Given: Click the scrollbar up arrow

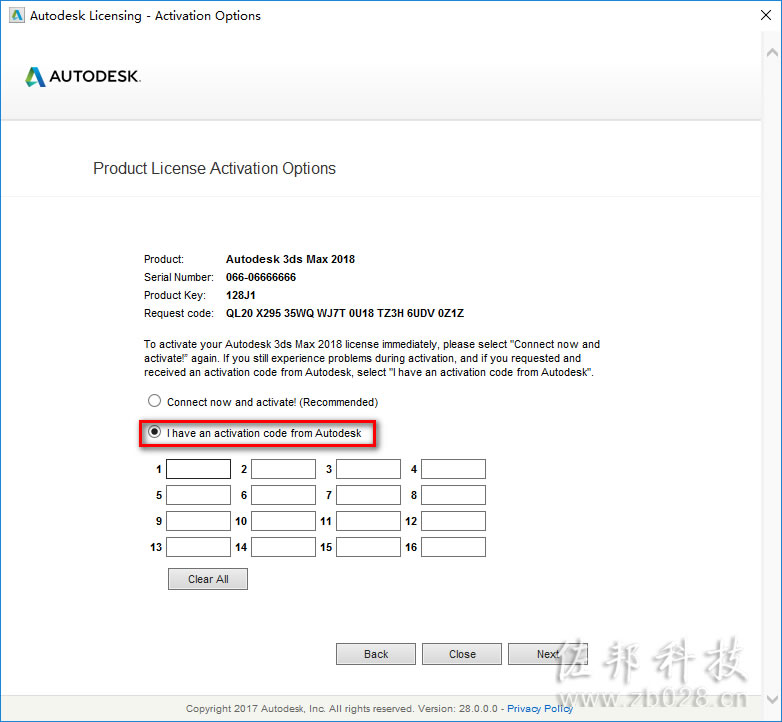Looking at the screenshot, I should [772, 52].
